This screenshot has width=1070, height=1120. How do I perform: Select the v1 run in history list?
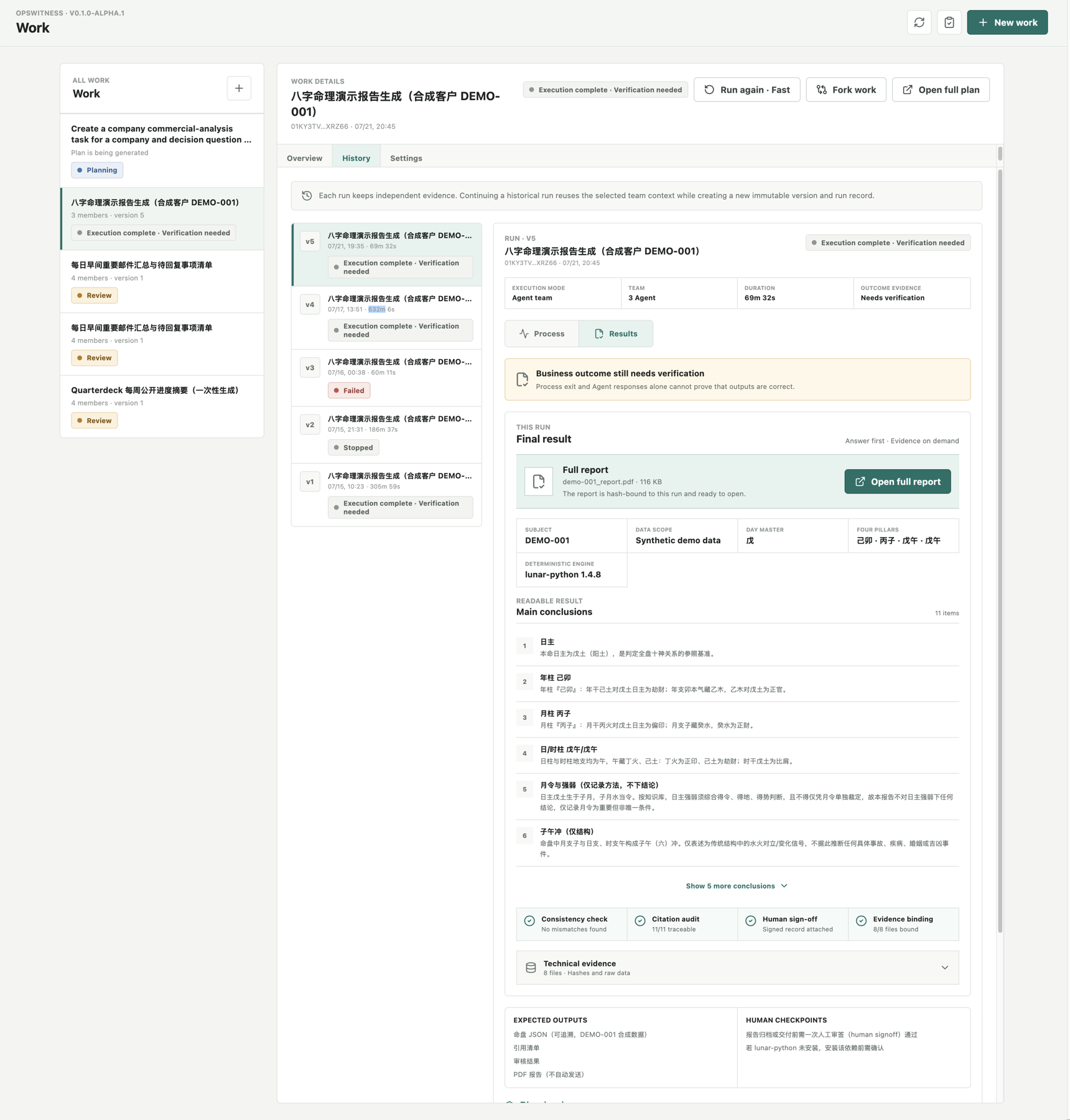click(386, 495)
